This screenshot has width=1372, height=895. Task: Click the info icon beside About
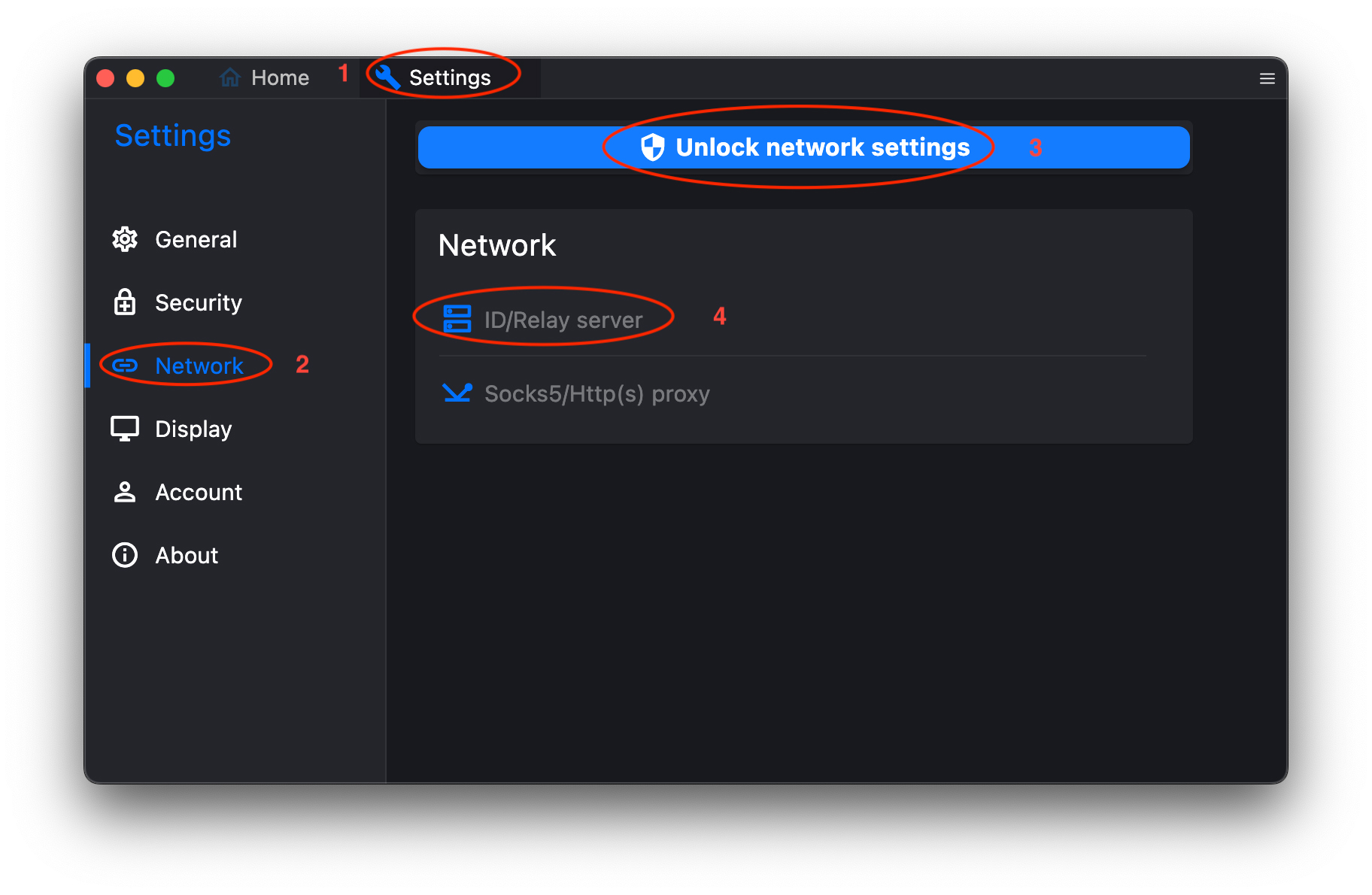(125, 555)
